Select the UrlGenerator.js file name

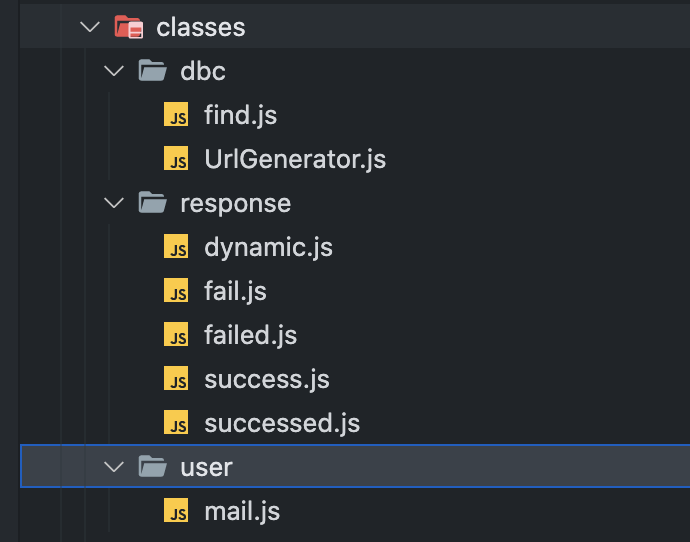(294, 159)
